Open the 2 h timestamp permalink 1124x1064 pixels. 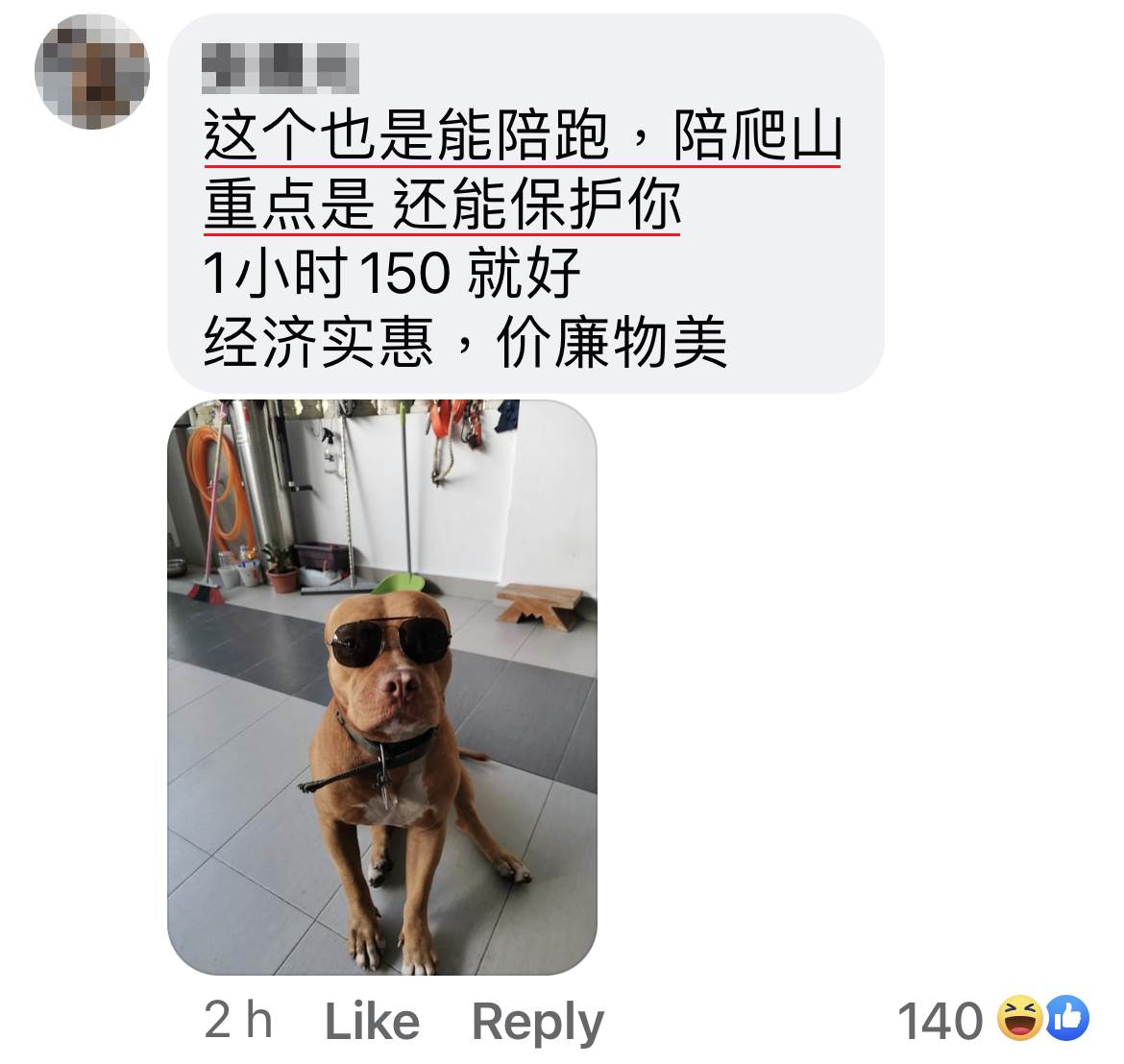click(x=238, y=1020)
